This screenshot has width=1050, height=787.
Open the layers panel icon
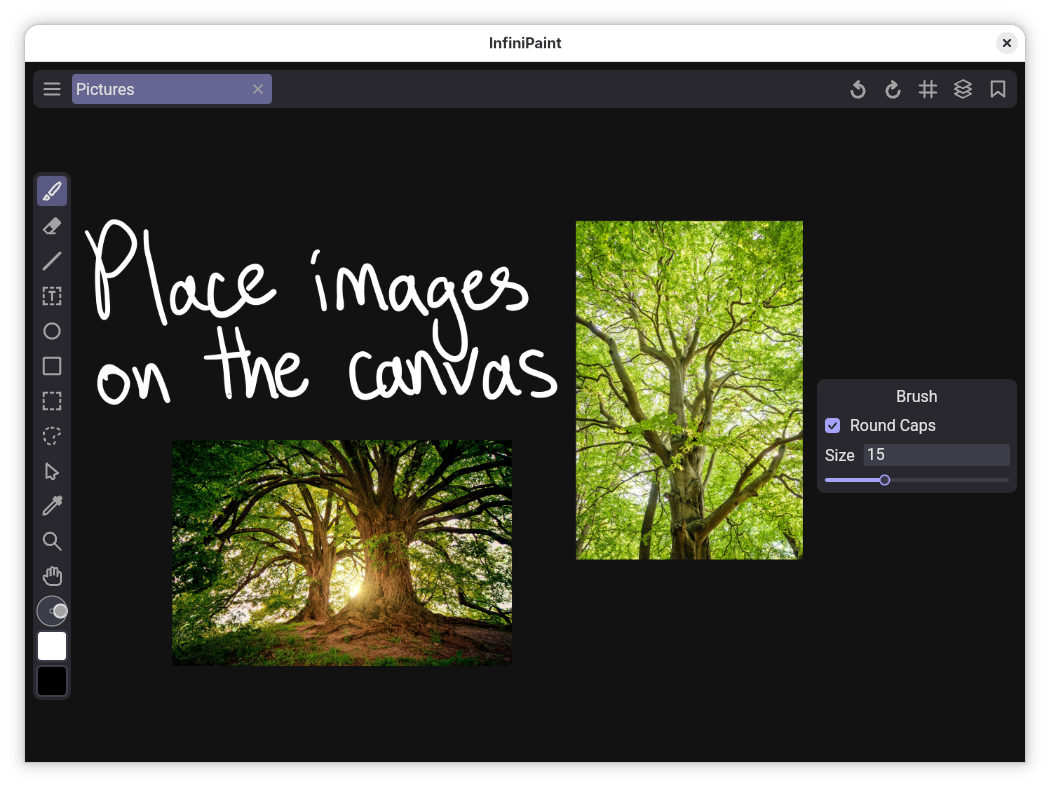[x=962, y=89]
